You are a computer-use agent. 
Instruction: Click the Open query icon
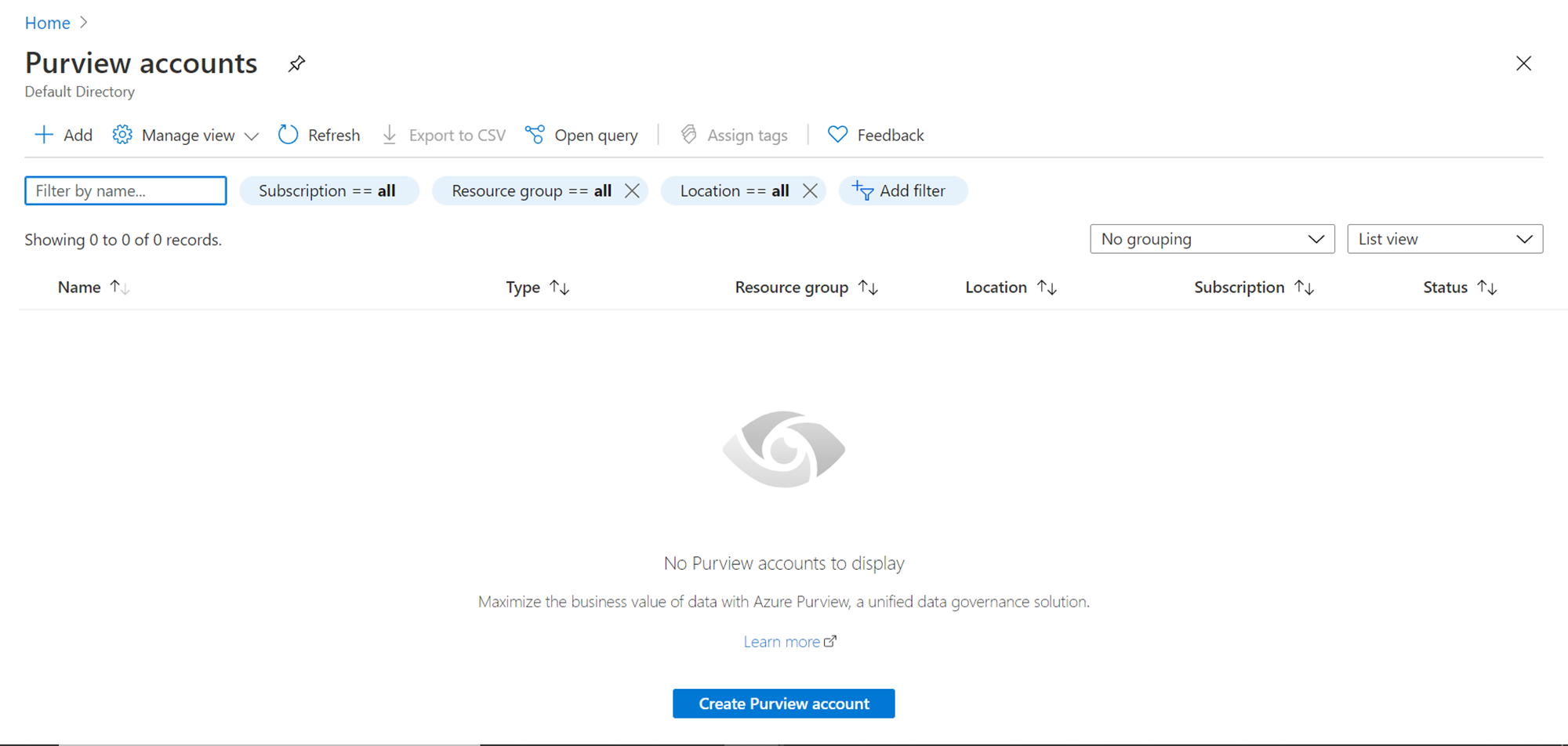535,135
